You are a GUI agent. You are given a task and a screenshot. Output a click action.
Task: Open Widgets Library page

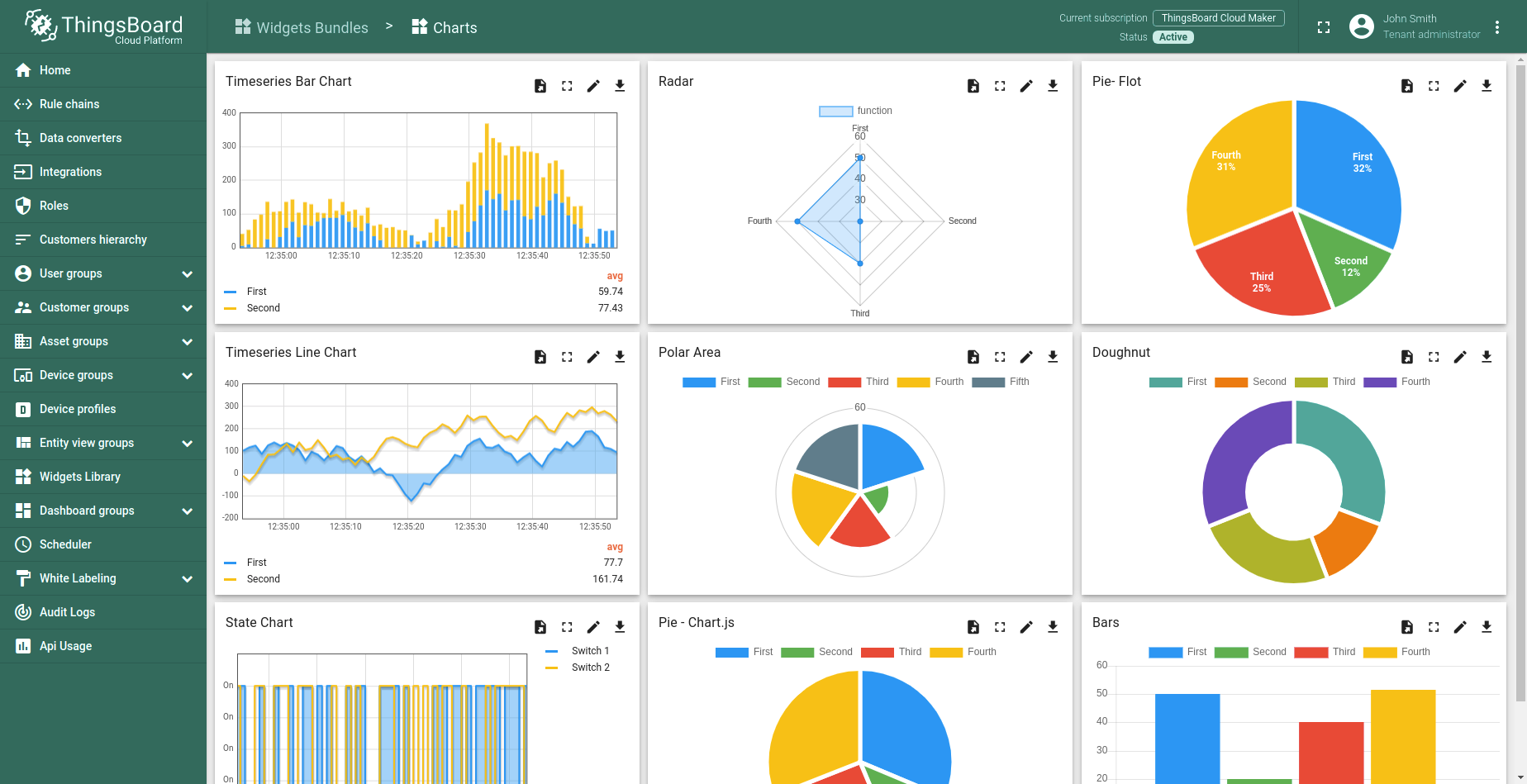[x=103, y=477]
